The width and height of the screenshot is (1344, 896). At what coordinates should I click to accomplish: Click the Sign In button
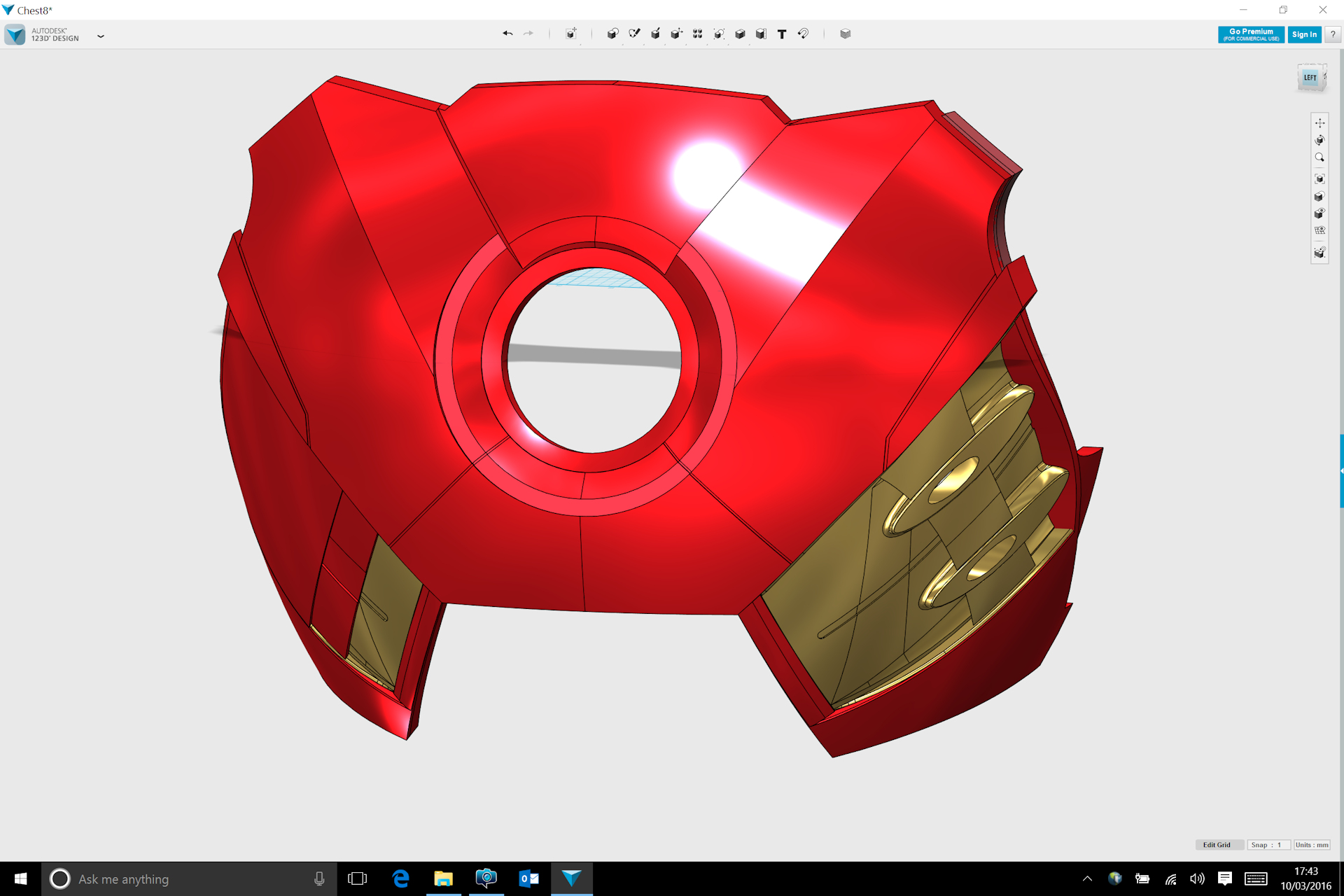tap(1304, 34)
